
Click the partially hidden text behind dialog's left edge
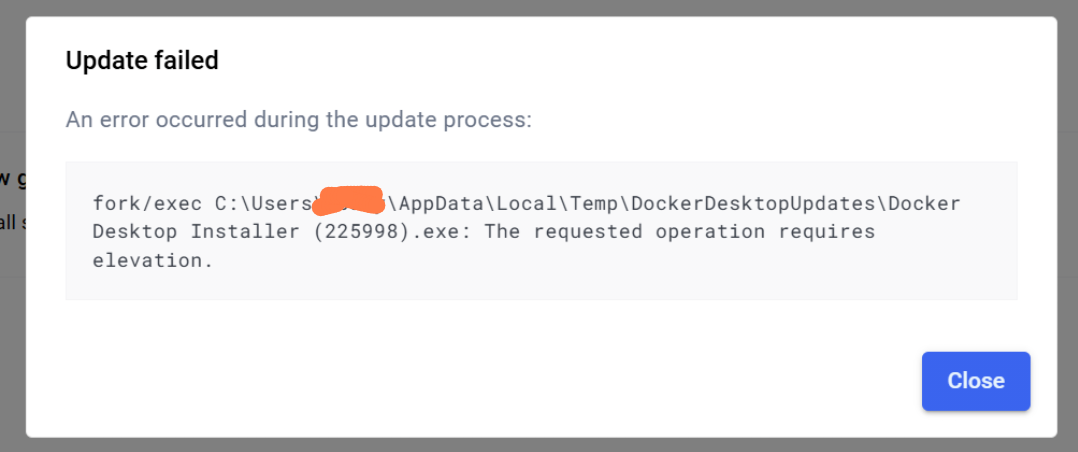(x=13, y=180)
